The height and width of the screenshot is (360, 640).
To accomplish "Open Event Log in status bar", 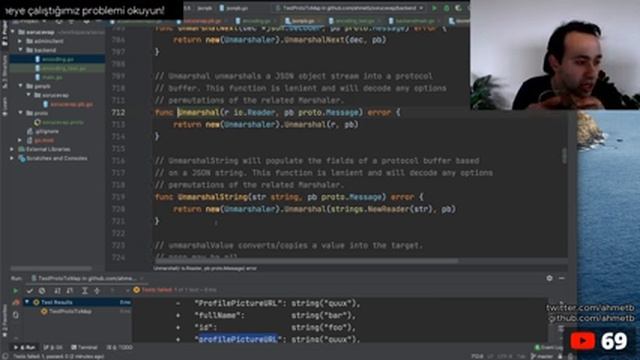I will (549, 347).
